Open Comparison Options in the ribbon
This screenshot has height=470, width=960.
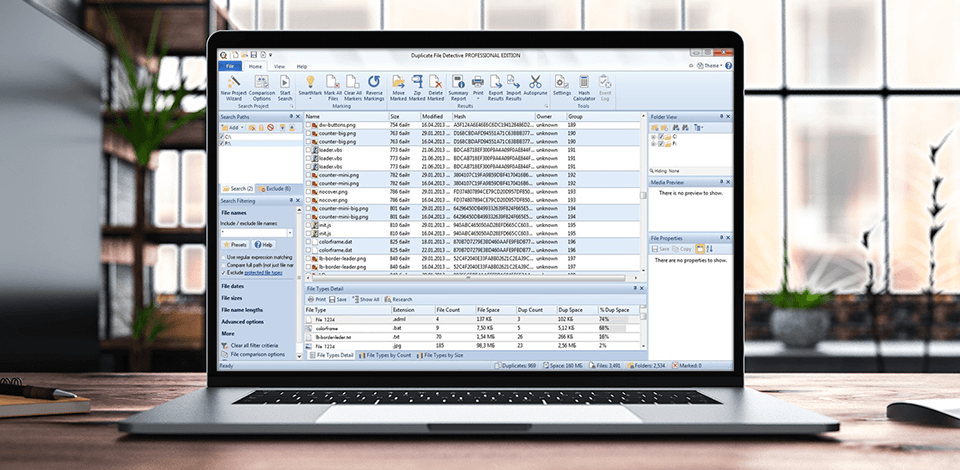click(x=261, y=88)
